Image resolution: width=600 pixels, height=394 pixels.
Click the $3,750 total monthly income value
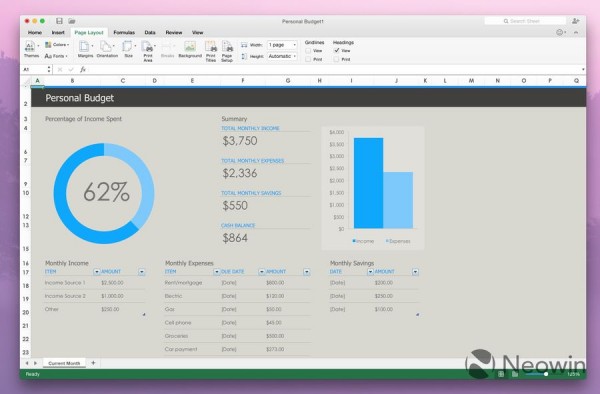(240, 141)
